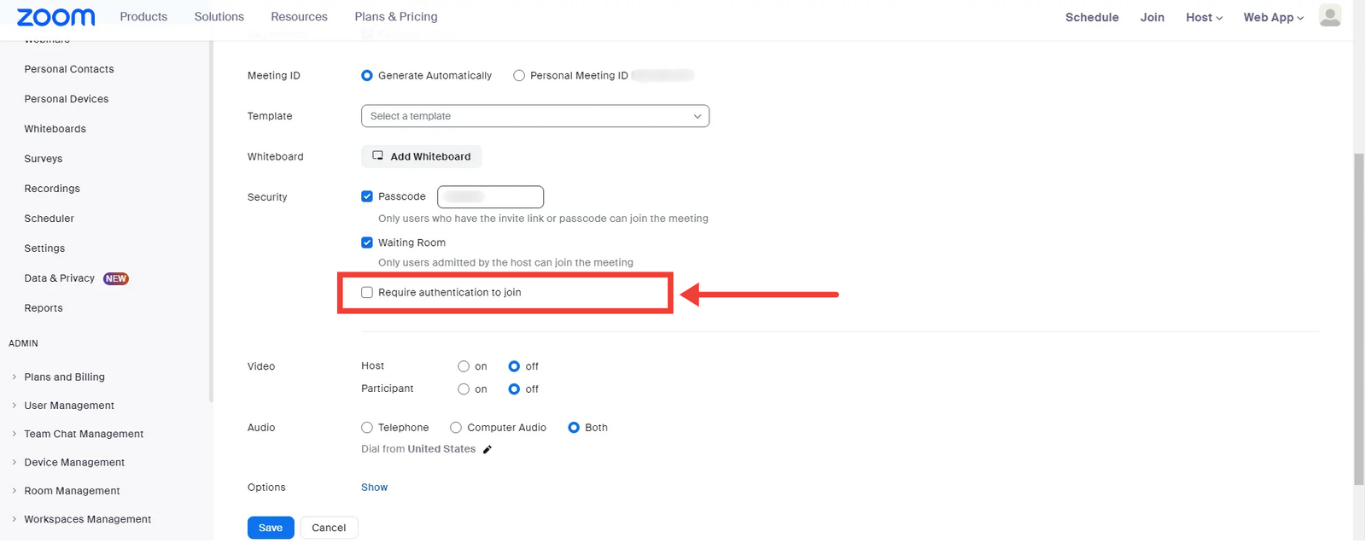The height and width of the screenshot is (545, 1365).
Task: Select the Personal Meeting ID radio button
Action: (x=519, y=76)
